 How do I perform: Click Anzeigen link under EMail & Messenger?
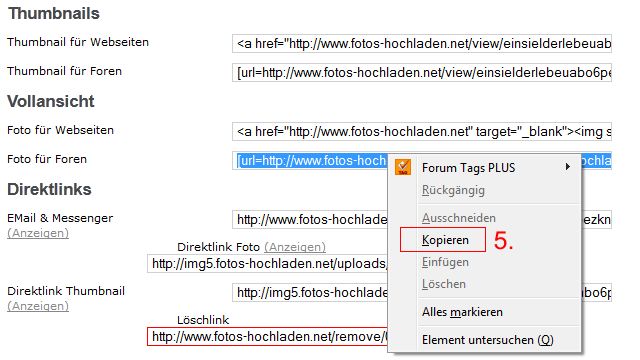(38, 233)
